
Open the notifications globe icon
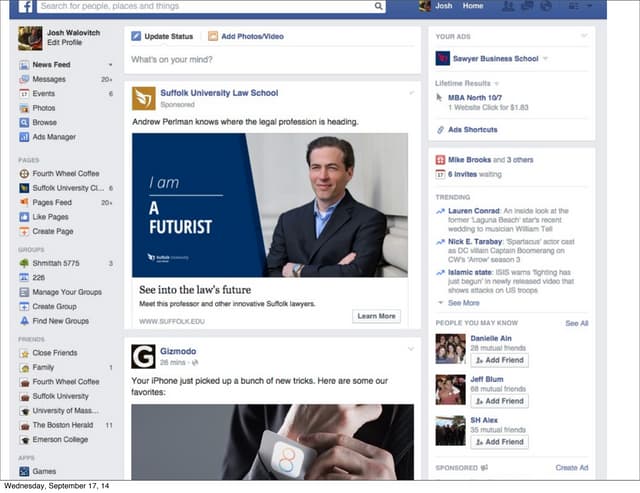tap(546, 6)
